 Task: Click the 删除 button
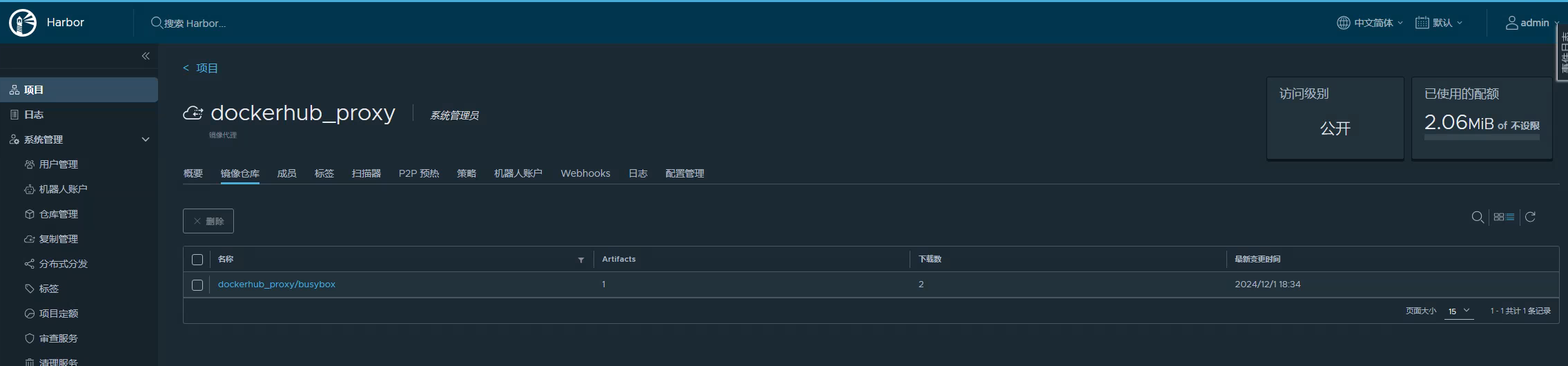click(x=208, y=221)
